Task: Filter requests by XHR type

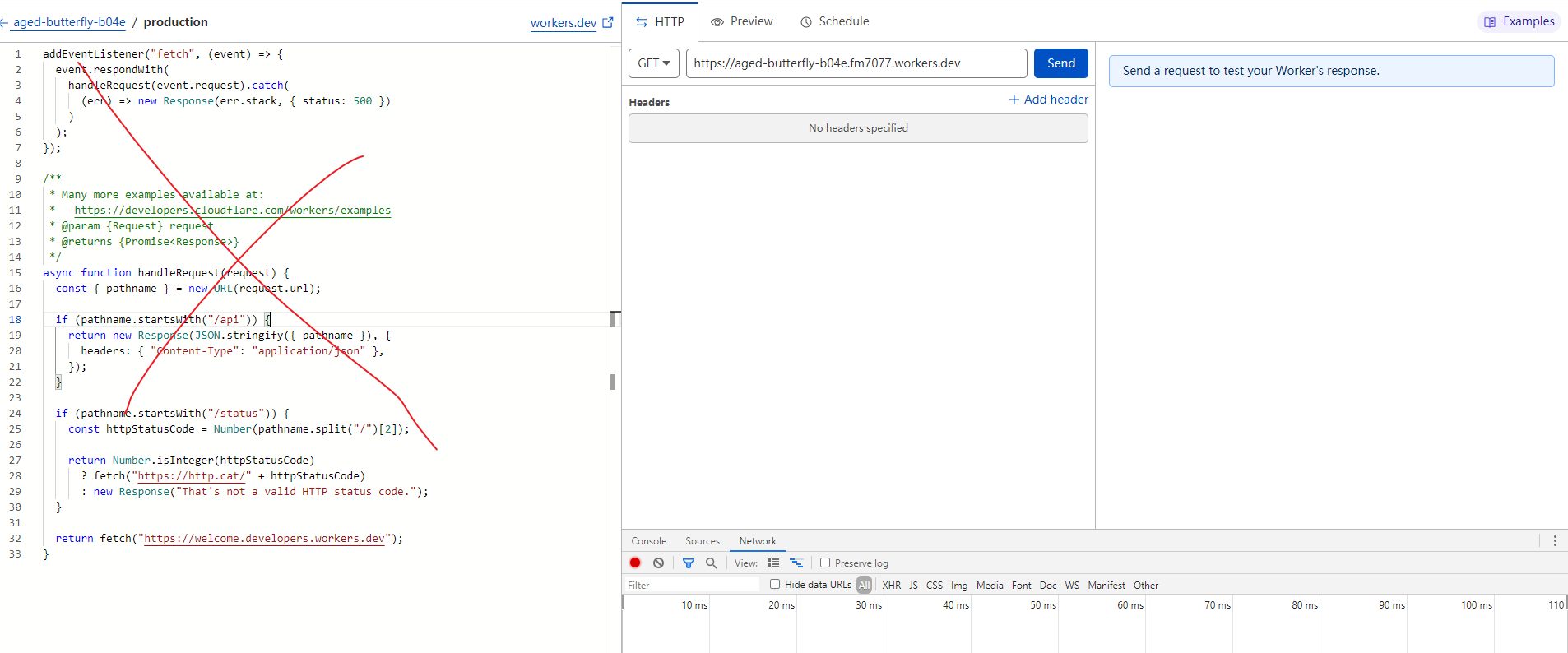Action: (x=891, y=585)
